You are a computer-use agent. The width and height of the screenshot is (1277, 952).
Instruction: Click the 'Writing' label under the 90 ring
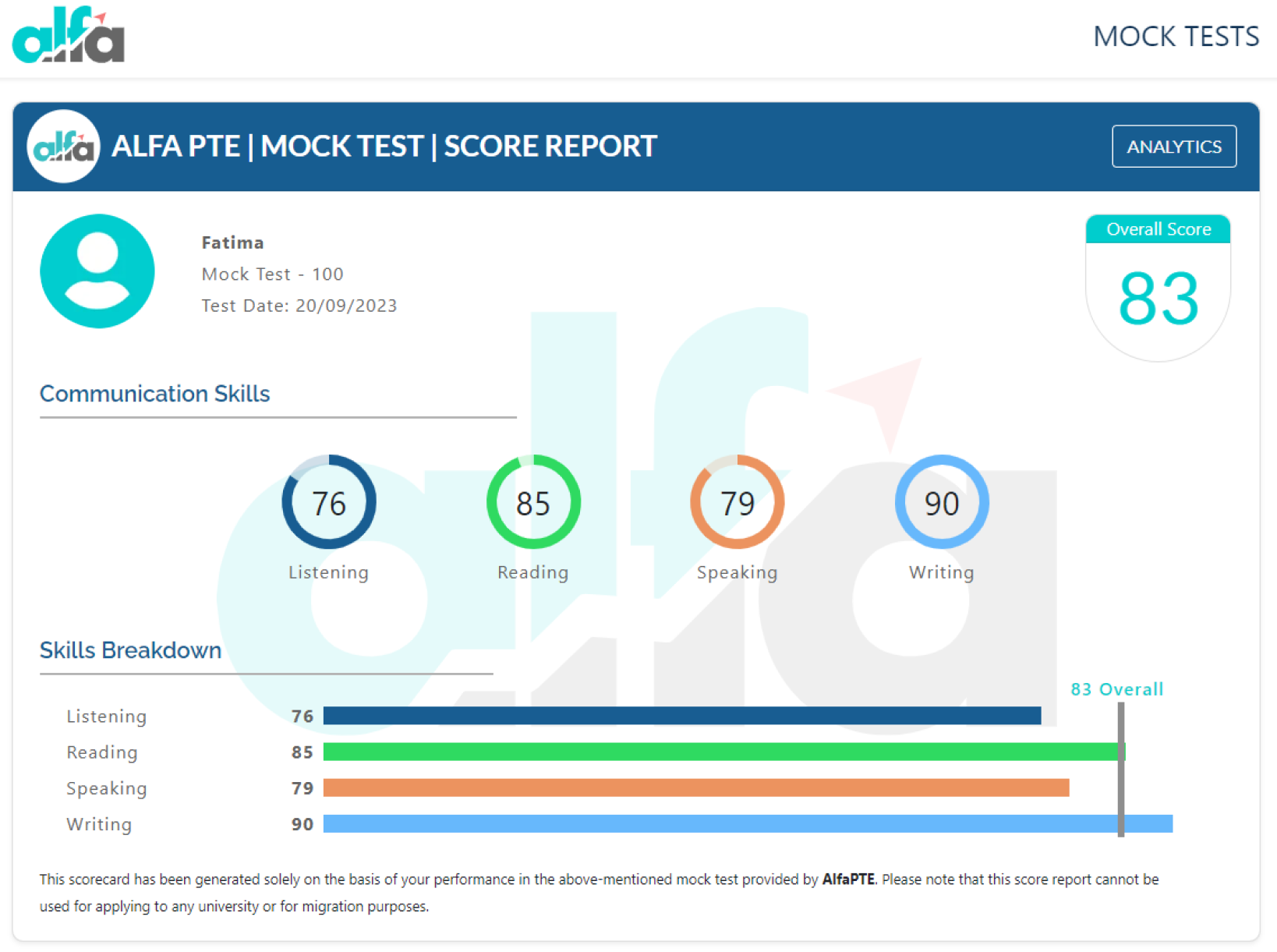coord(942,572)
